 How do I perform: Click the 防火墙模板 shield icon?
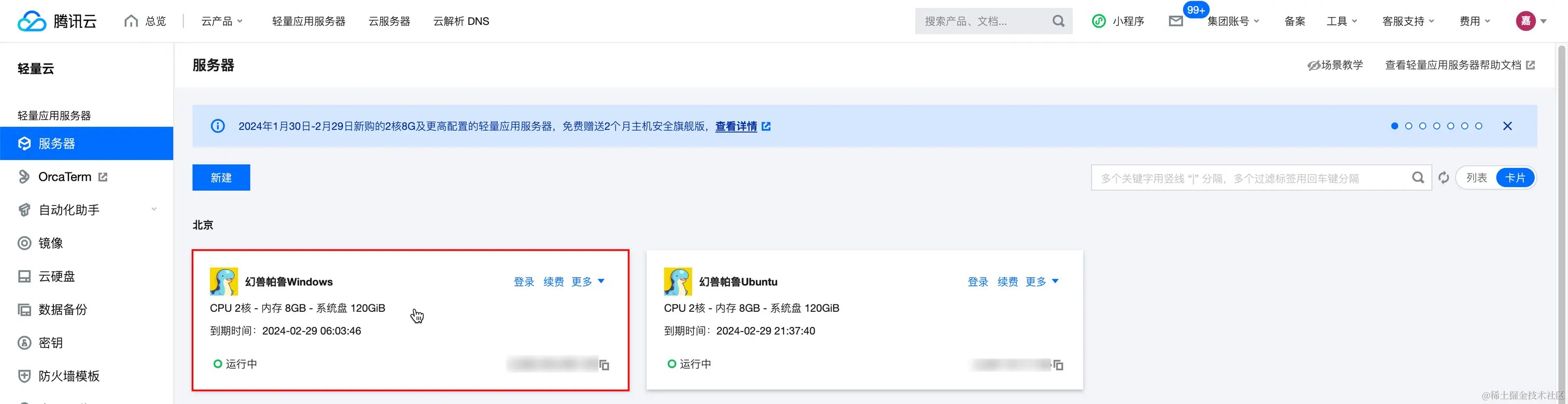click(x=24, y=376)
